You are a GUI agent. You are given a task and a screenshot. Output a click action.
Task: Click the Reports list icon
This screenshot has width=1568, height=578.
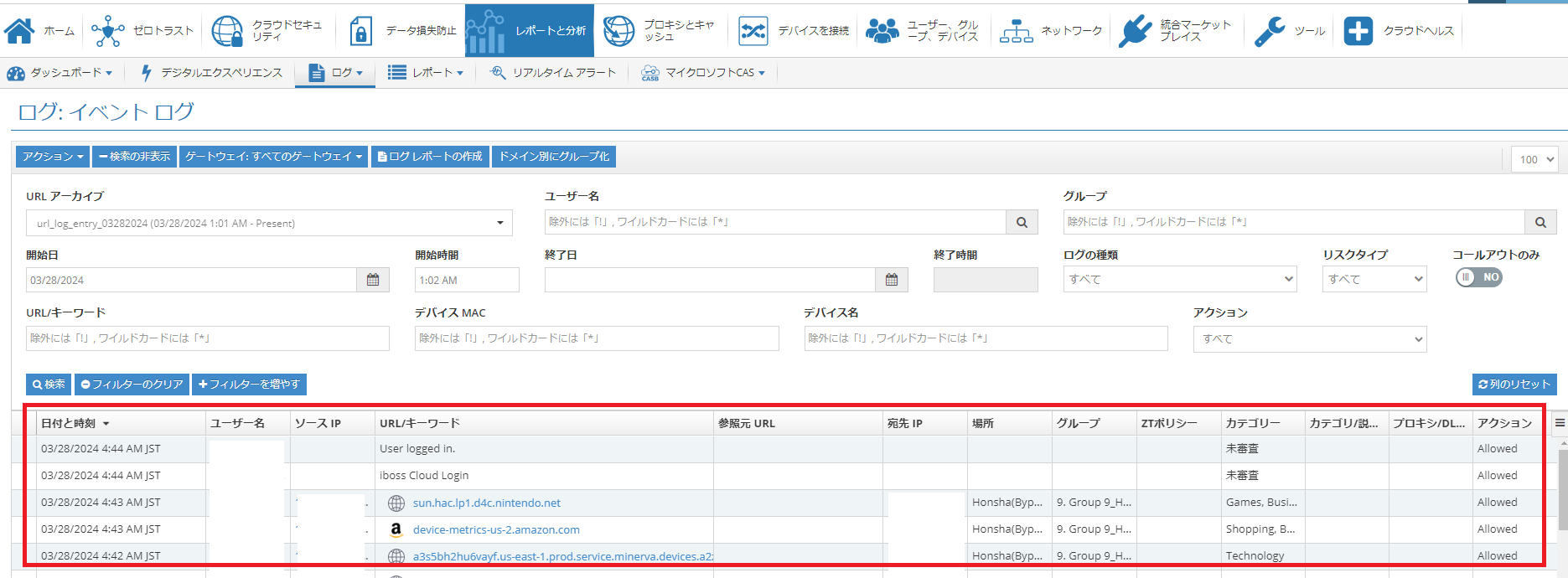(397, 73)
